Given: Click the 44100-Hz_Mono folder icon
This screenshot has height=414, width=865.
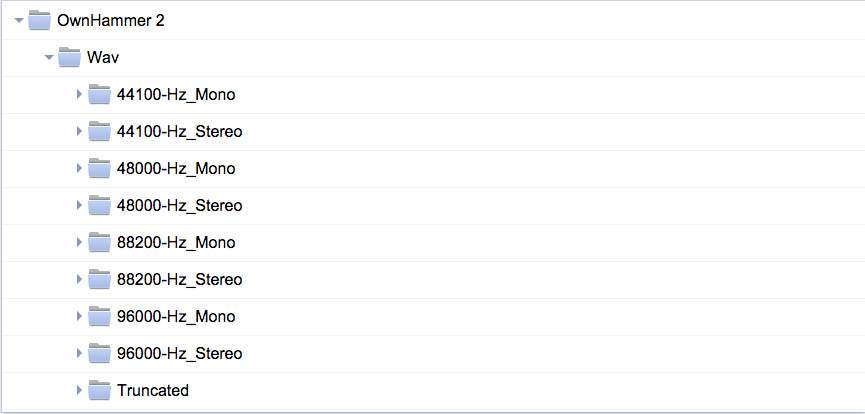Looking at the screenshot, I should [x=99, y=95].
